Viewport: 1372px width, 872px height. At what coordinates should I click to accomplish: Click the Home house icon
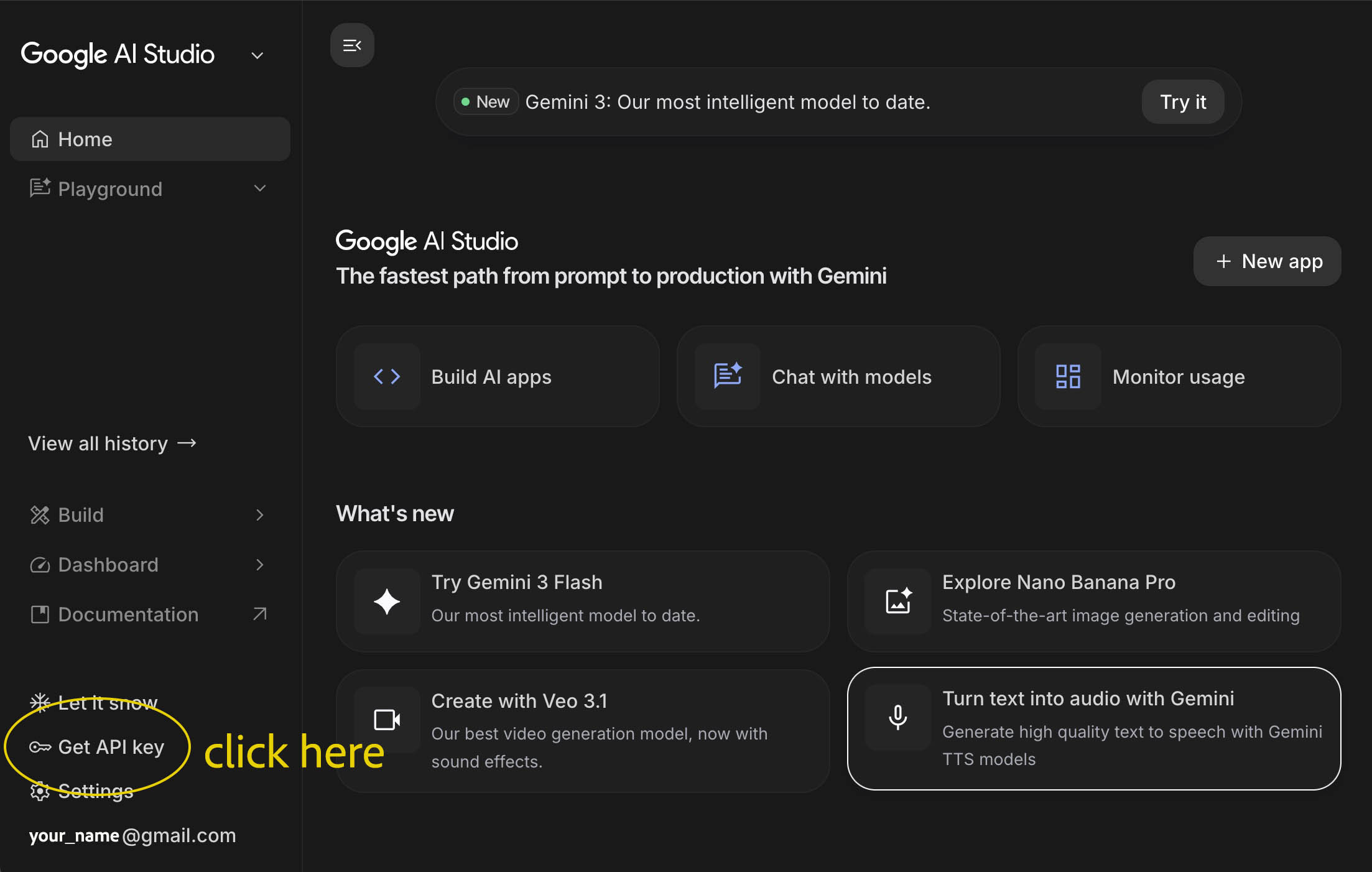40,139
